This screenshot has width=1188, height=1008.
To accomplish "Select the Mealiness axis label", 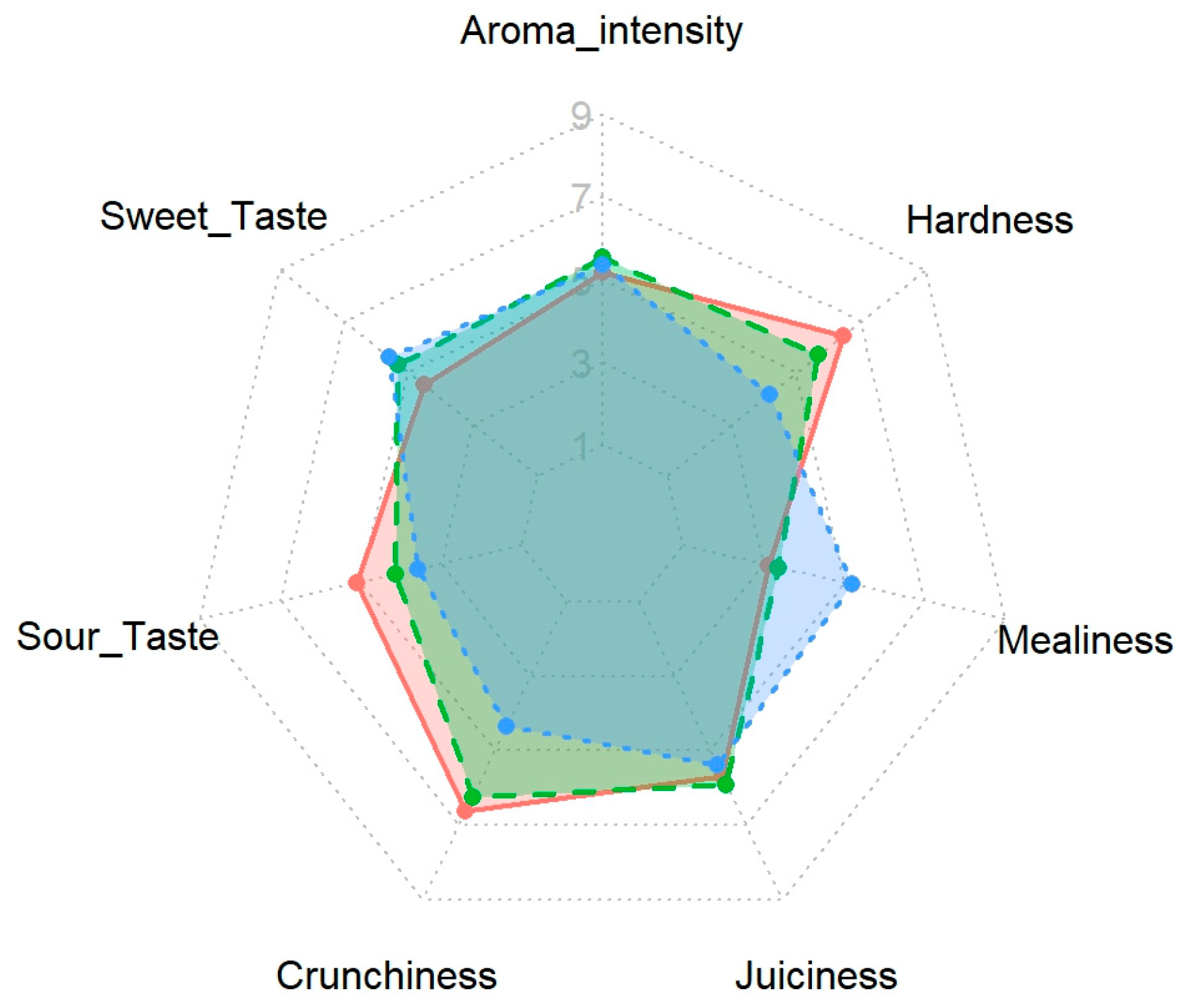I will (1084, 640).
